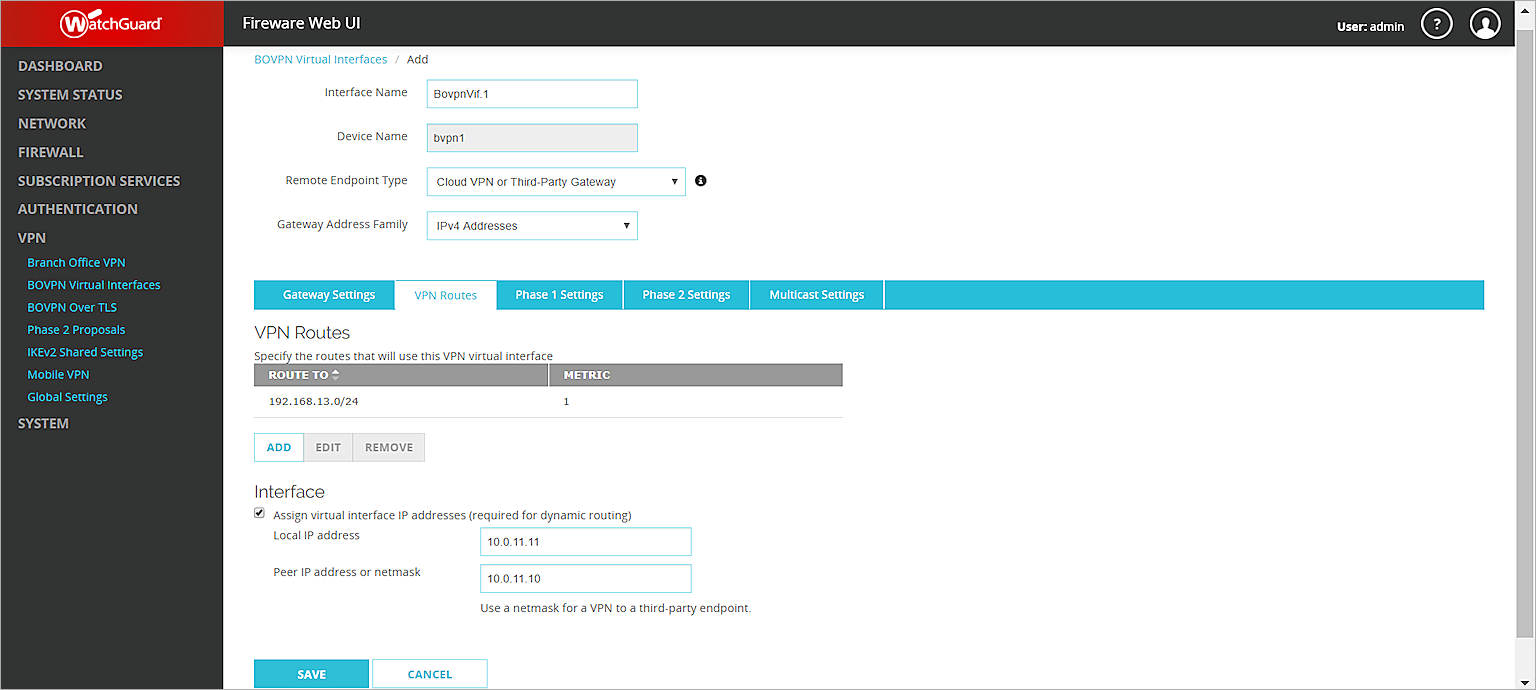Click the info icon beside Remote Endpoint Type
This screenshot has height=690, width=1536.
[x=700, y=180]
